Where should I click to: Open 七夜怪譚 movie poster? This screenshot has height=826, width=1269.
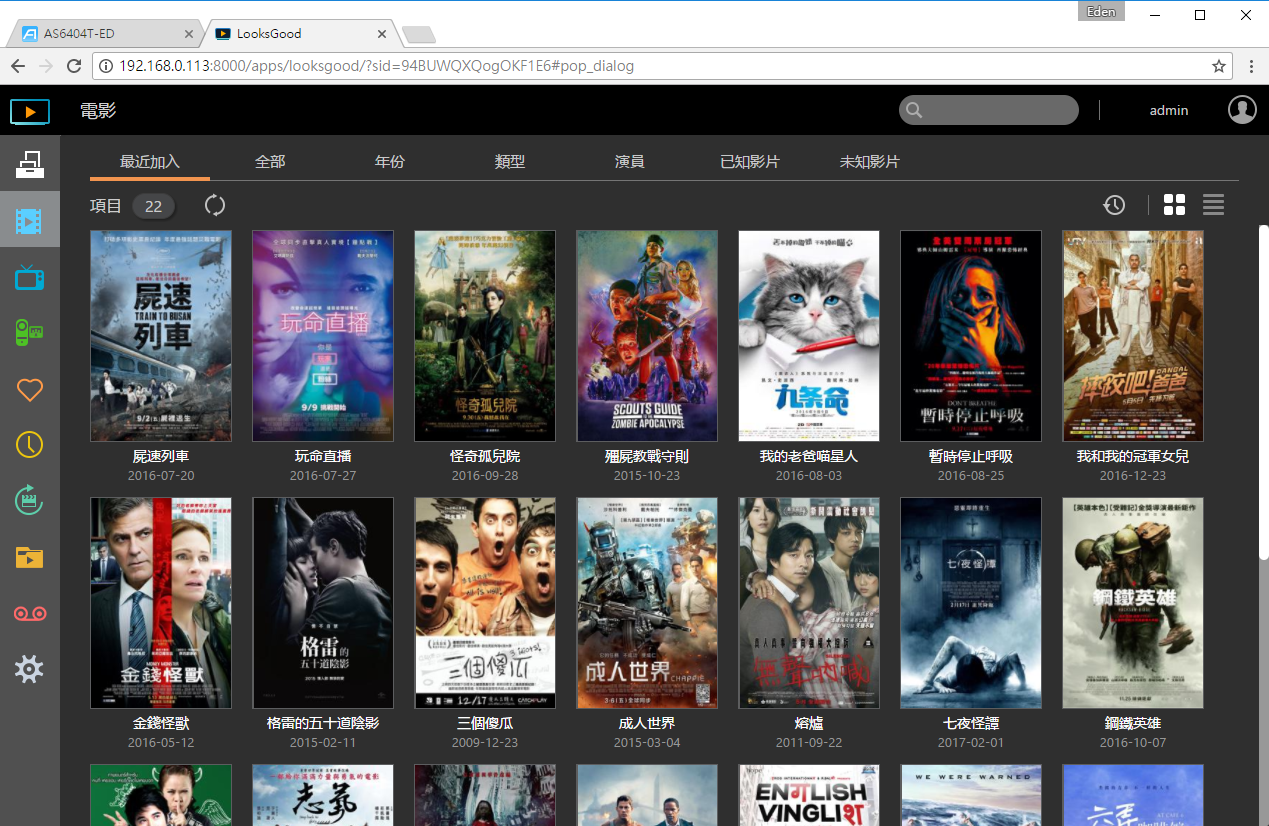click(971, 603)
